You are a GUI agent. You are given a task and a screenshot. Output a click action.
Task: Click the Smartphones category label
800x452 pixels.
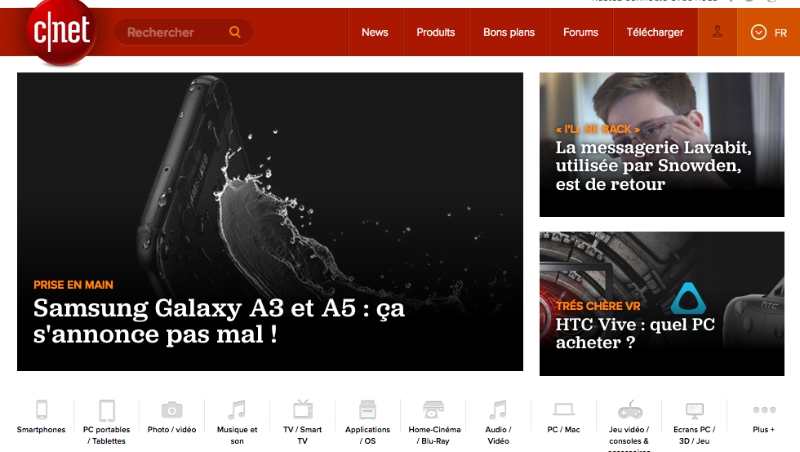click(41, 430)
